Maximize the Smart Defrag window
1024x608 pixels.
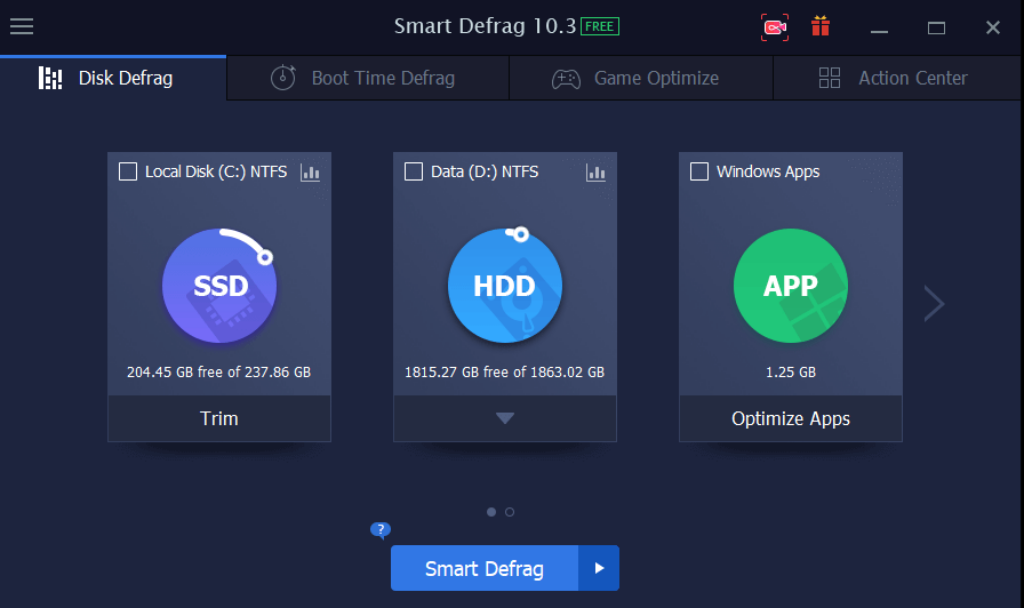tap(936, 27)
